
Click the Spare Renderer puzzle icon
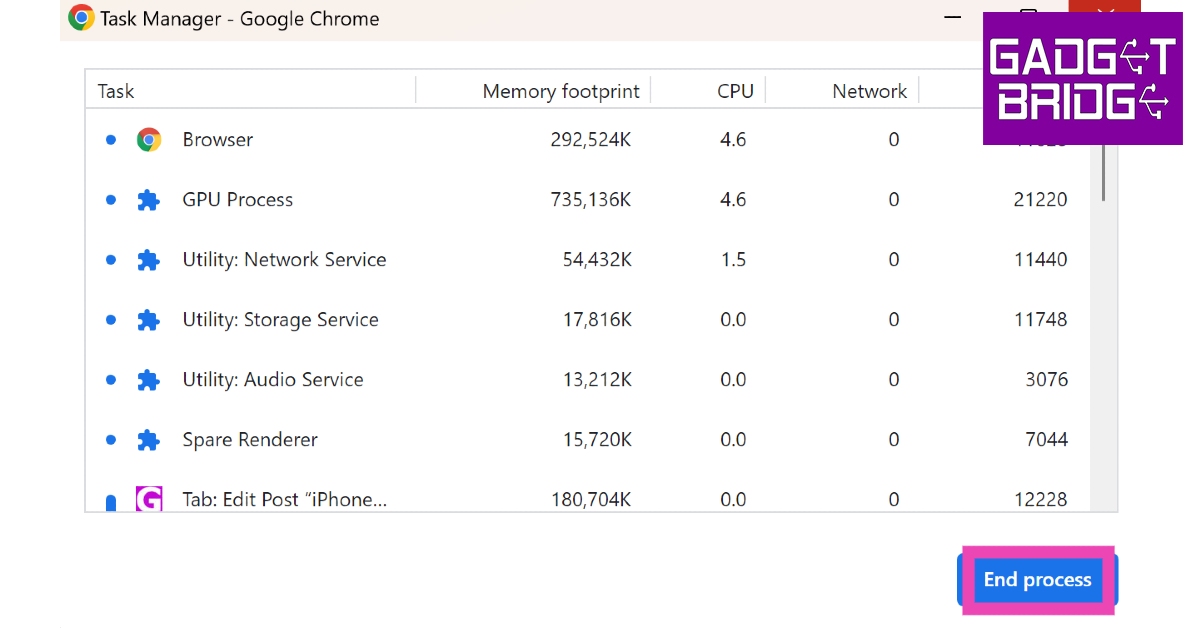pos(149,440)
